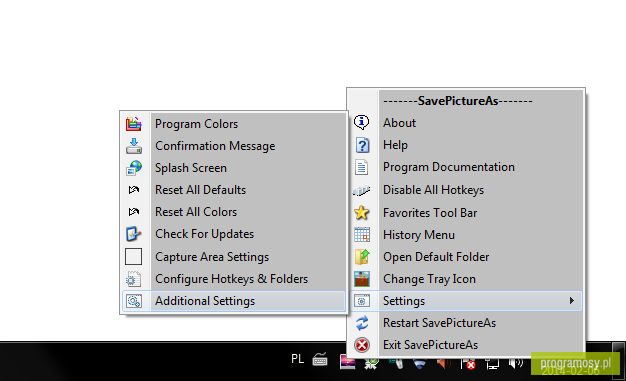Click the Program Colors palette icon
626x381 pixels.
pyautogui.click(x=134, y=124)
